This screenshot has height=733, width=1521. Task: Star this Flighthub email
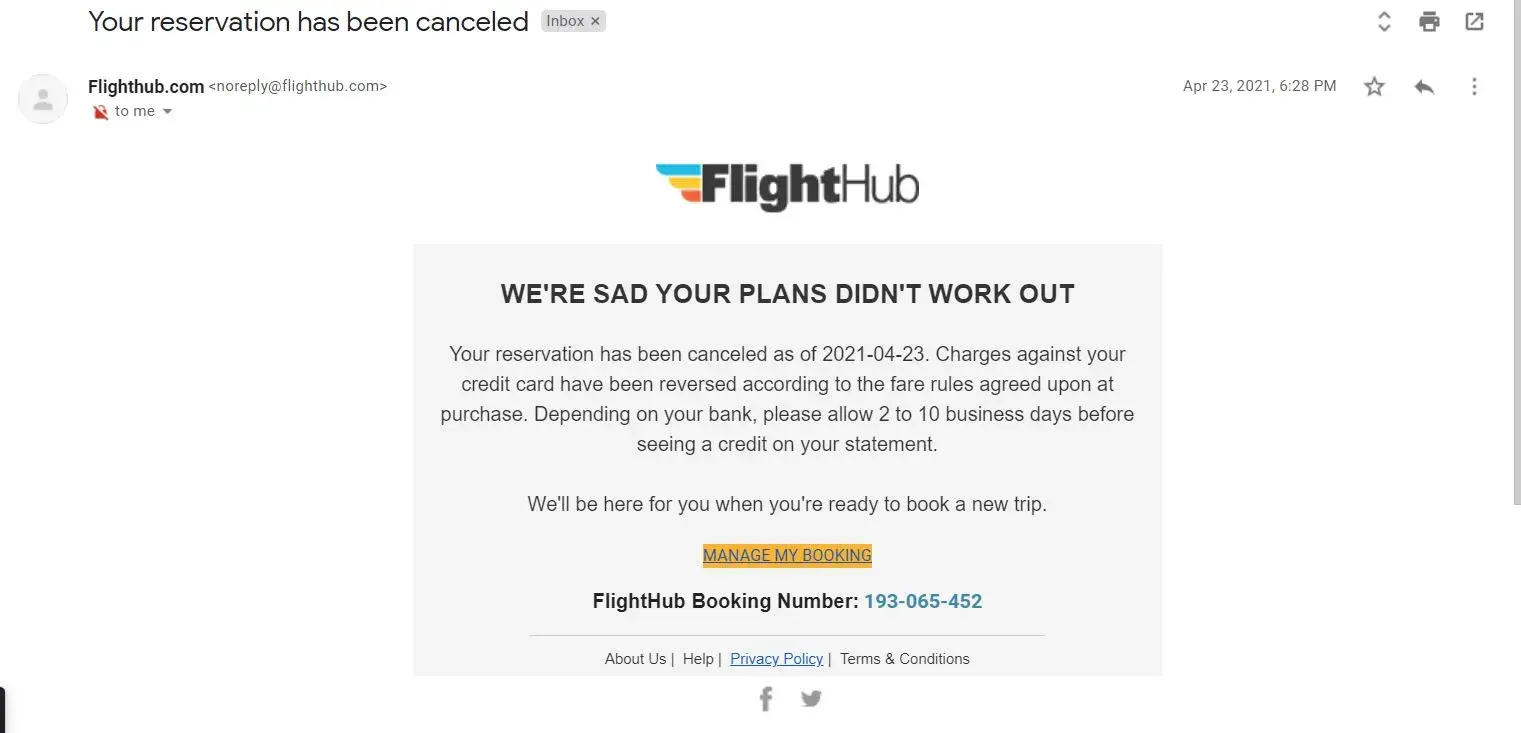tap(1374, 87)
